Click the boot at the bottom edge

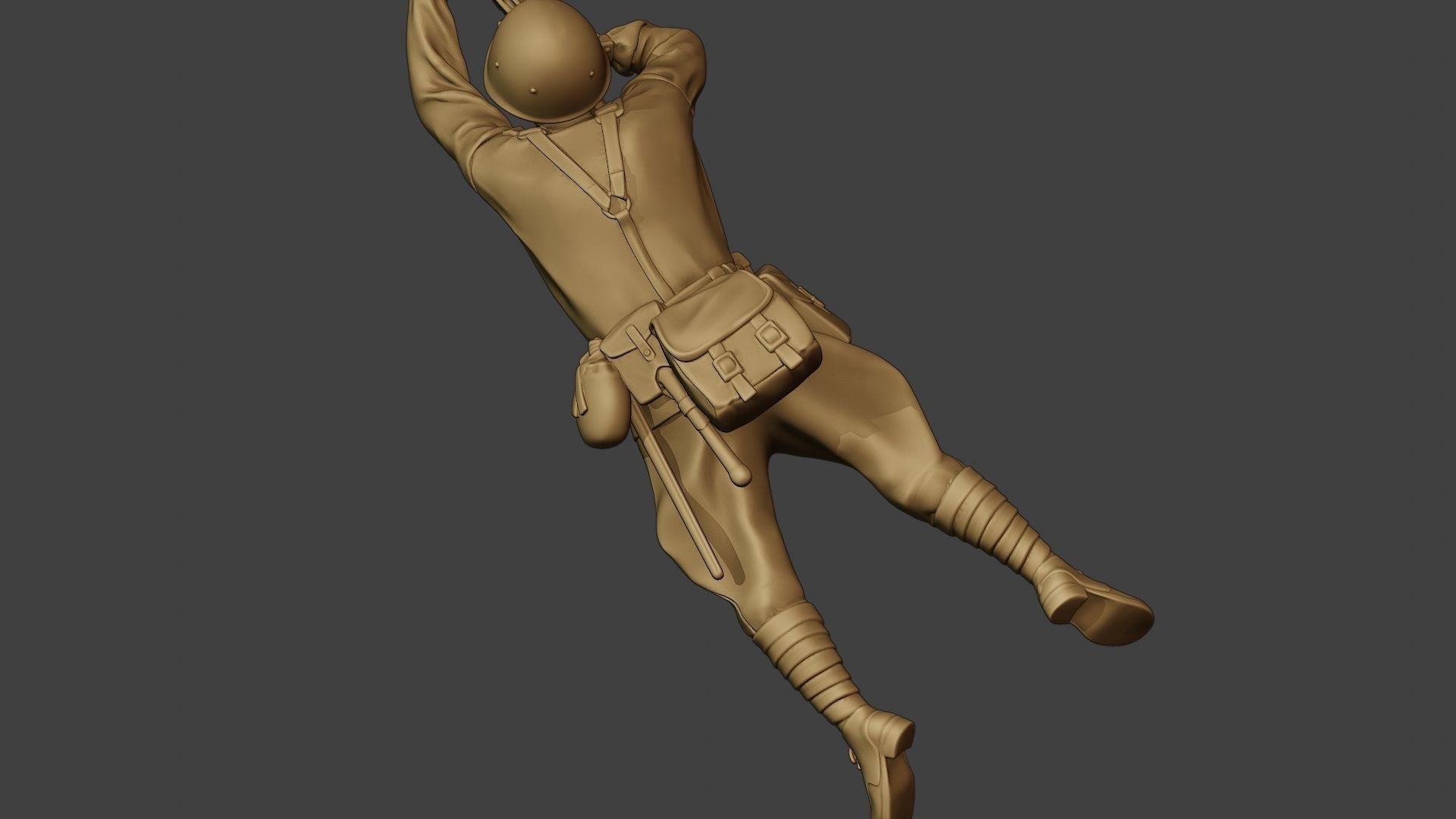(880, 766)
